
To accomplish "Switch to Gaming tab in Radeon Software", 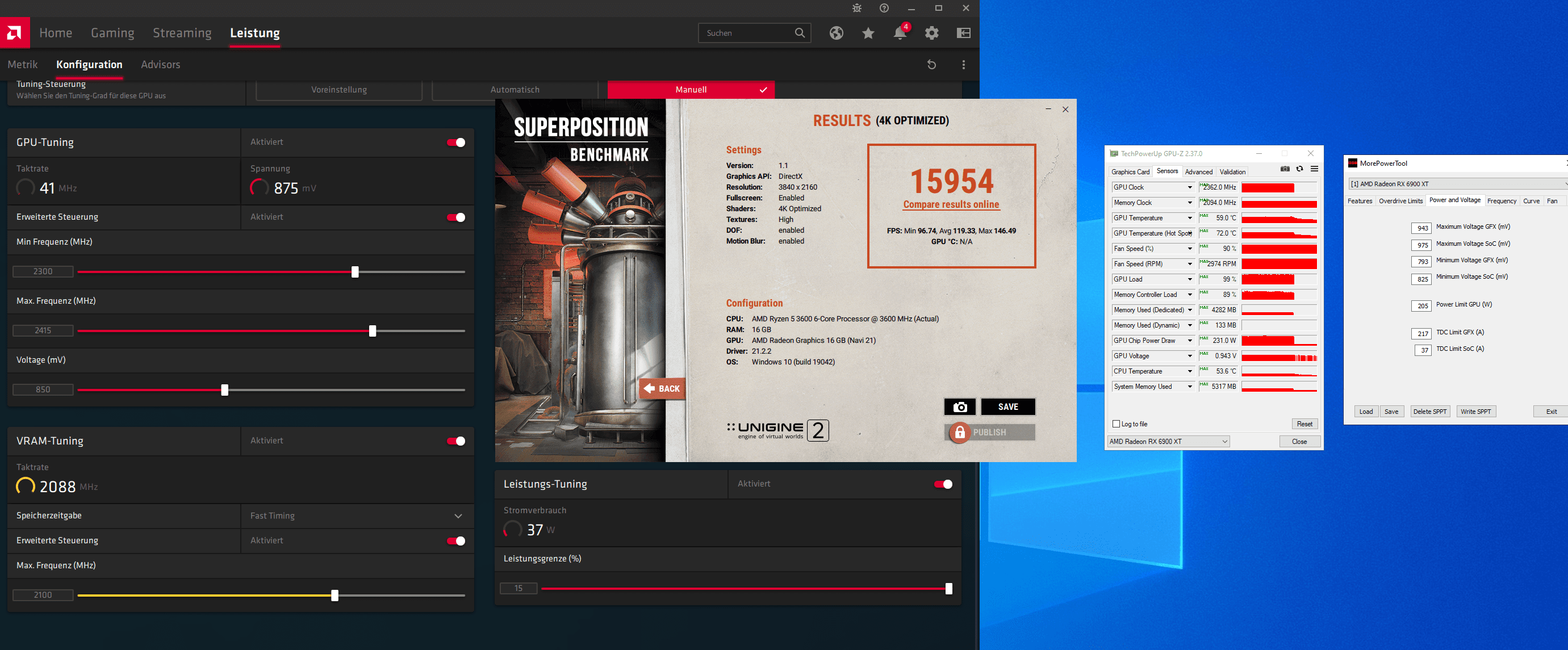I will coord(112,33).
